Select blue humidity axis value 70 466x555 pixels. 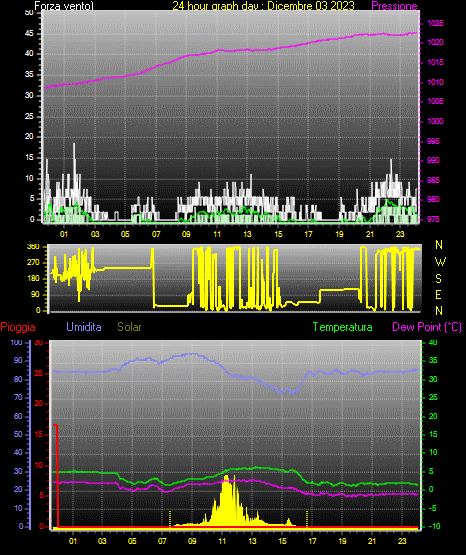click(18, 397)
